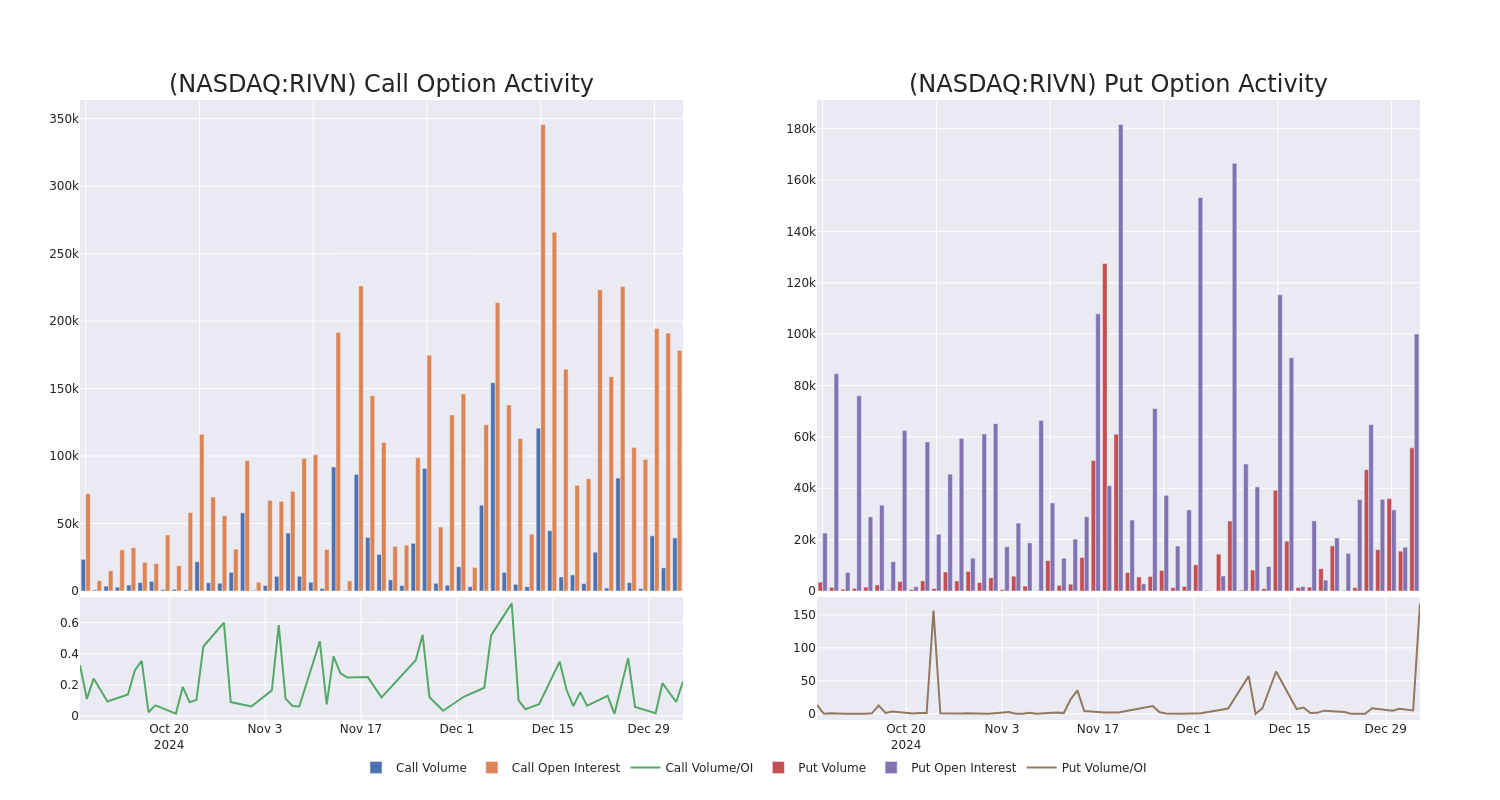The height and width of the screenshot is (800, 1500).
Task: Click the 100k label on call chart axis
Action: point(64,456)
